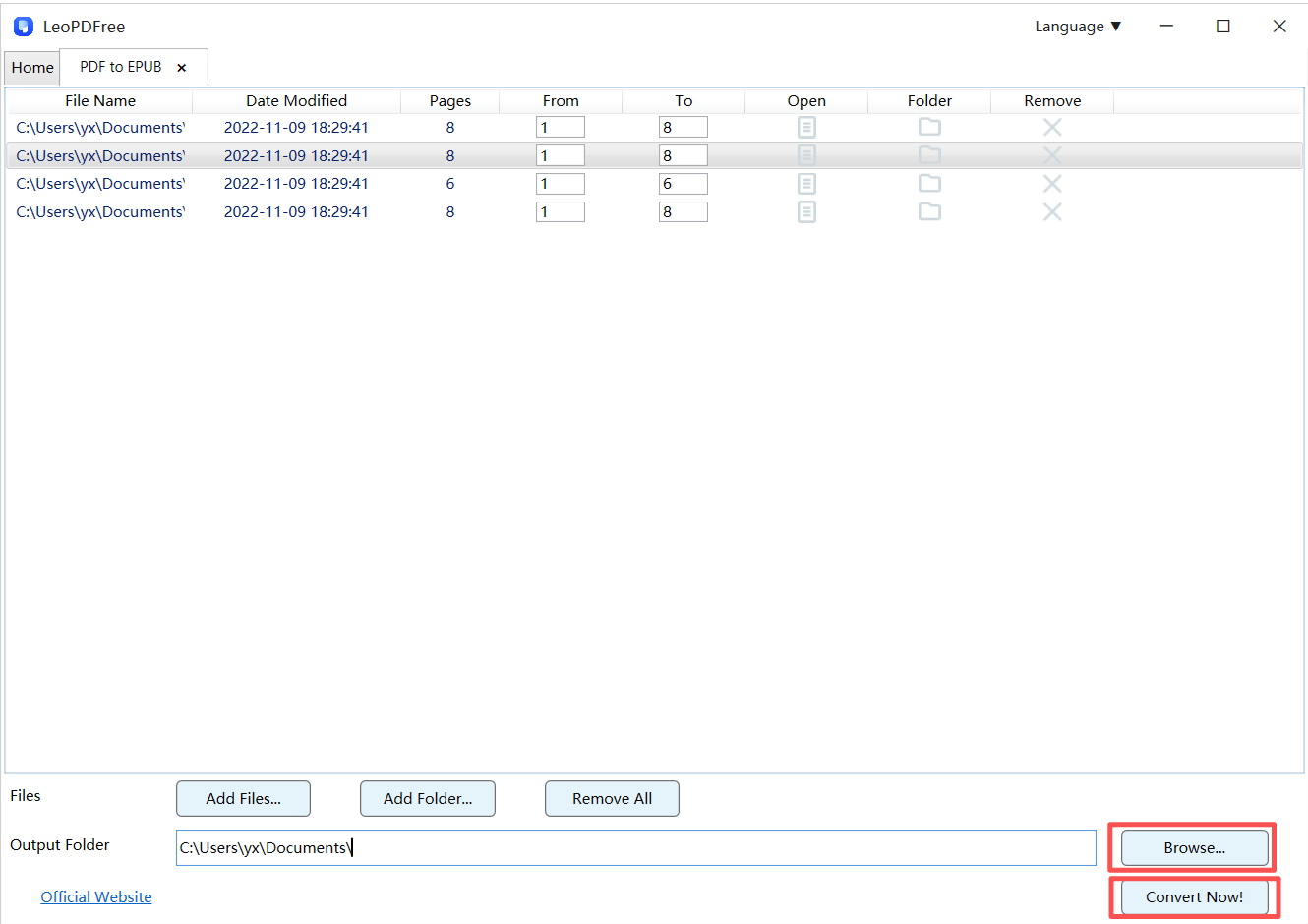This screenshot has width=1308, height=924.
Task: Click the Add Files... button
Action: click(x=244, y=799)
